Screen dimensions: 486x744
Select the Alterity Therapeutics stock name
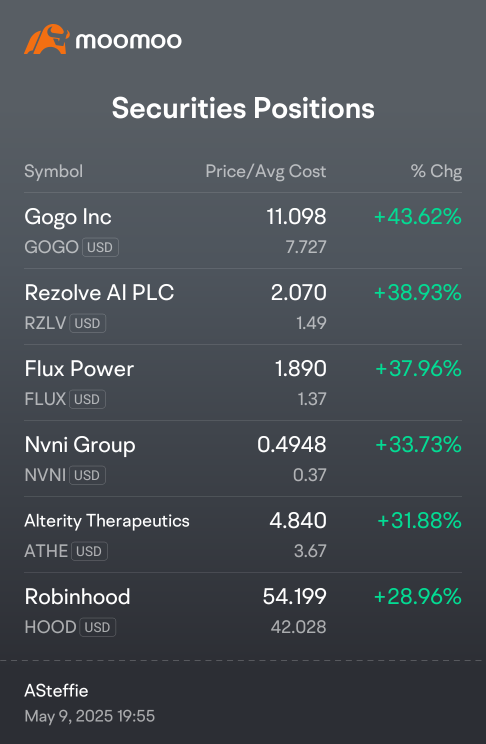click(107, 521)
